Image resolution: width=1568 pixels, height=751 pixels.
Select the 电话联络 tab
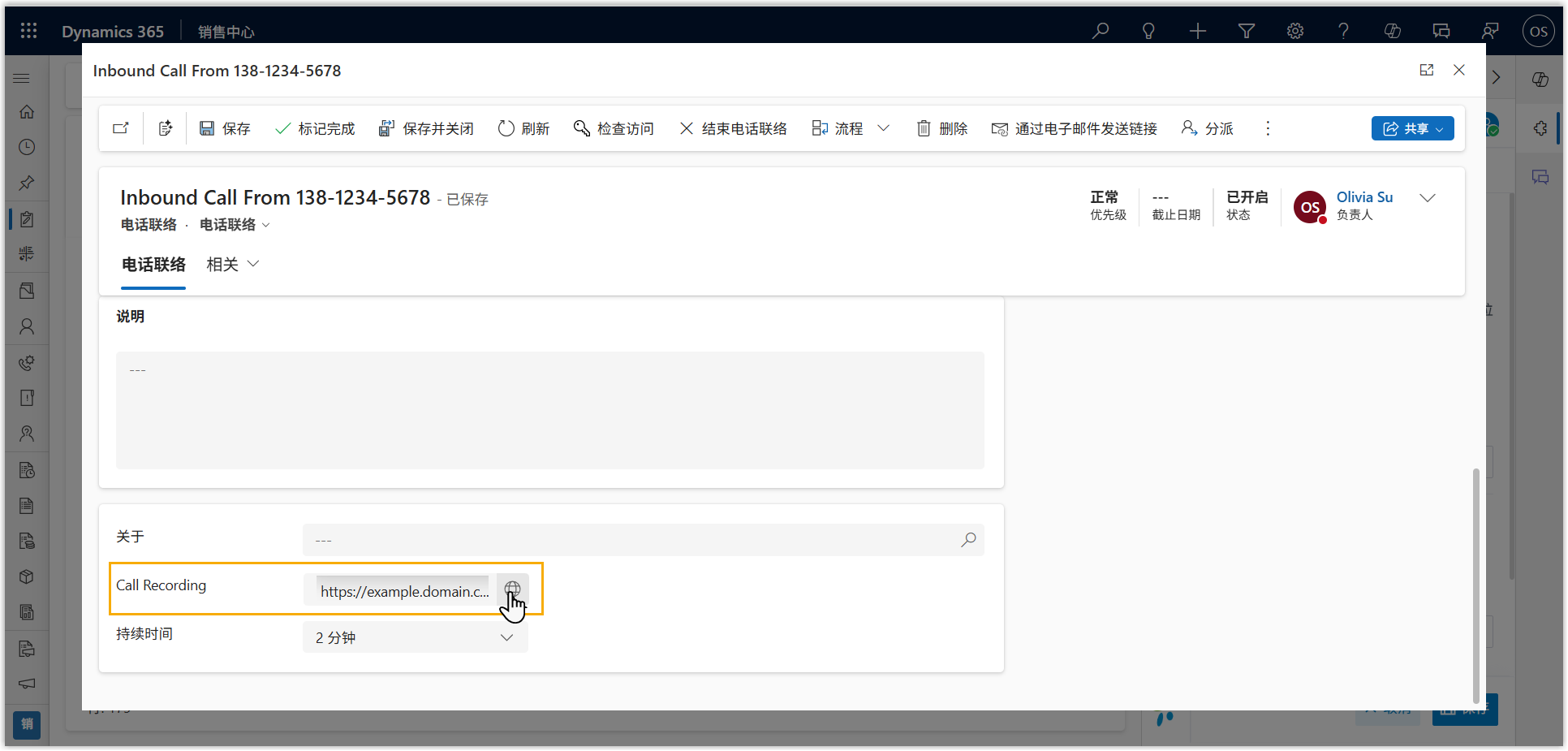[x=153, y=264]
